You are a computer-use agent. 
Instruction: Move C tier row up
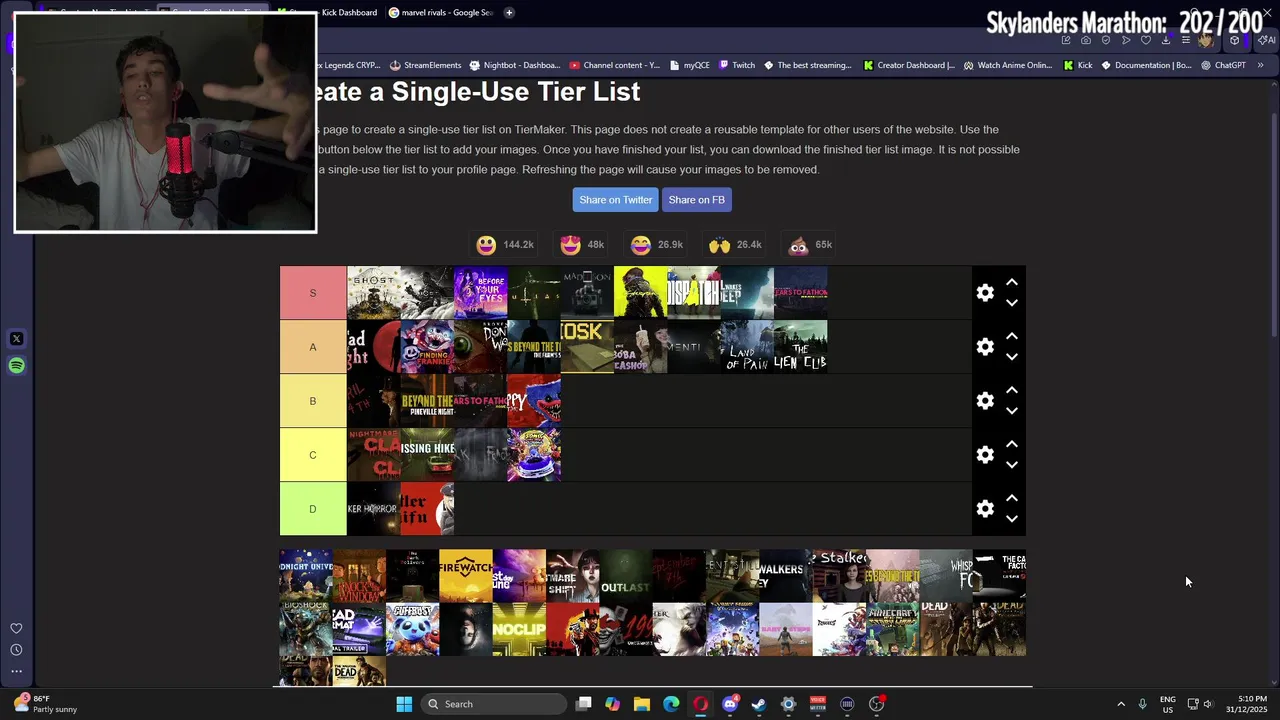[1012, 444]
